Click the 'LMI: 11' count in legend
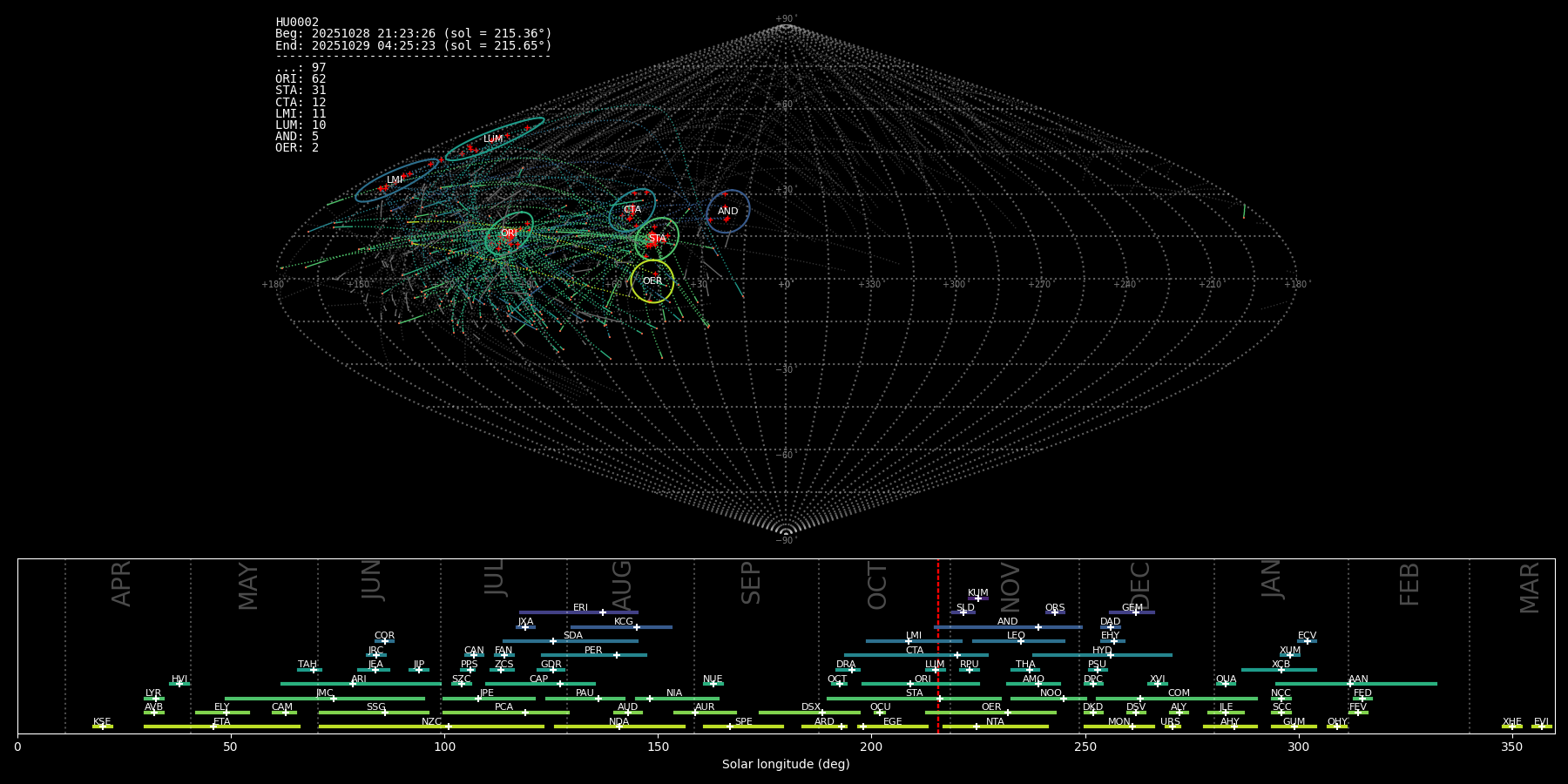This screenshot has width=1568, height=784. click(301, 113)
